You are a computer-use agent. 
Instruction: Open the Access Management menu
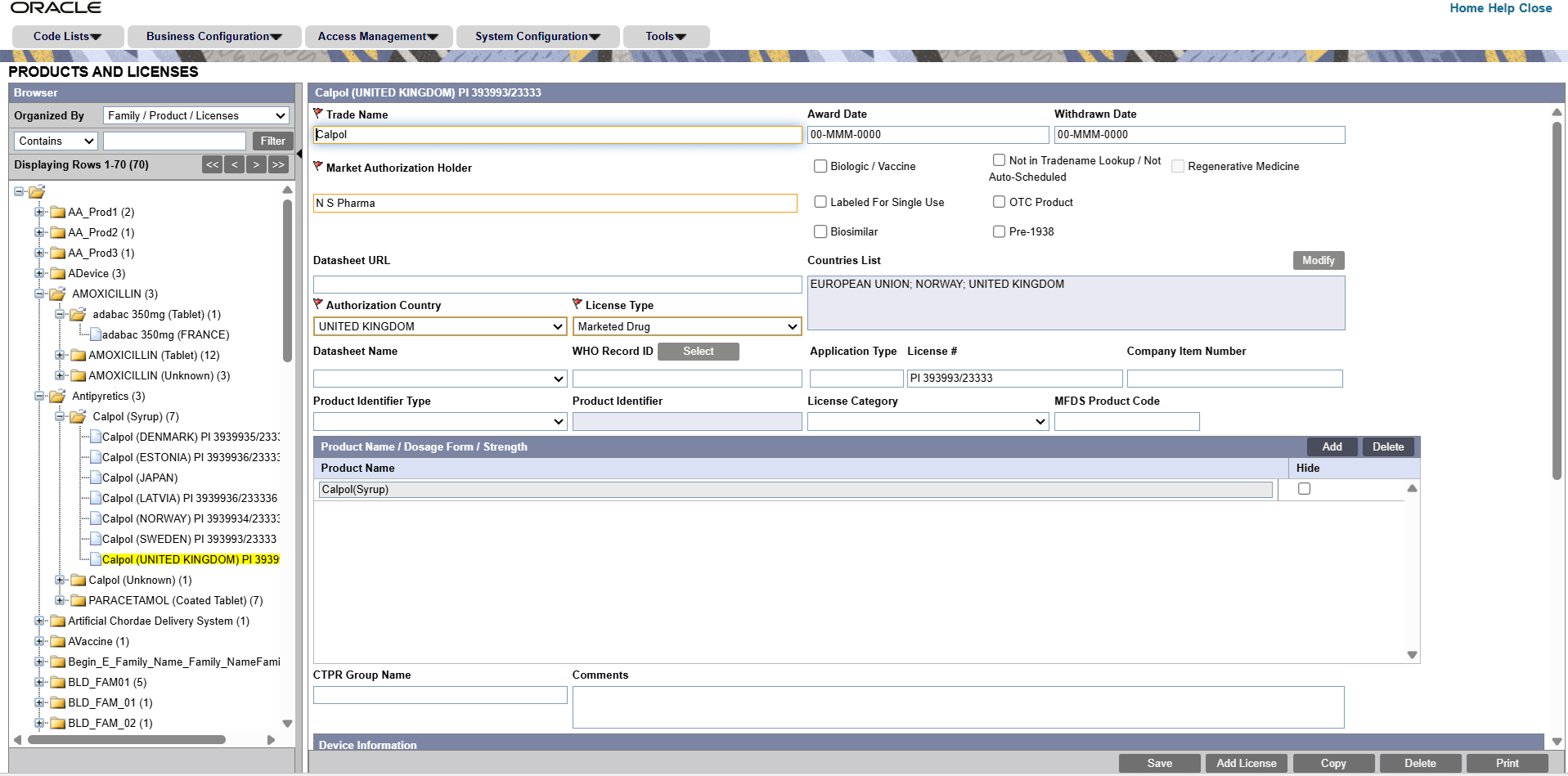(x=378, y=36)
